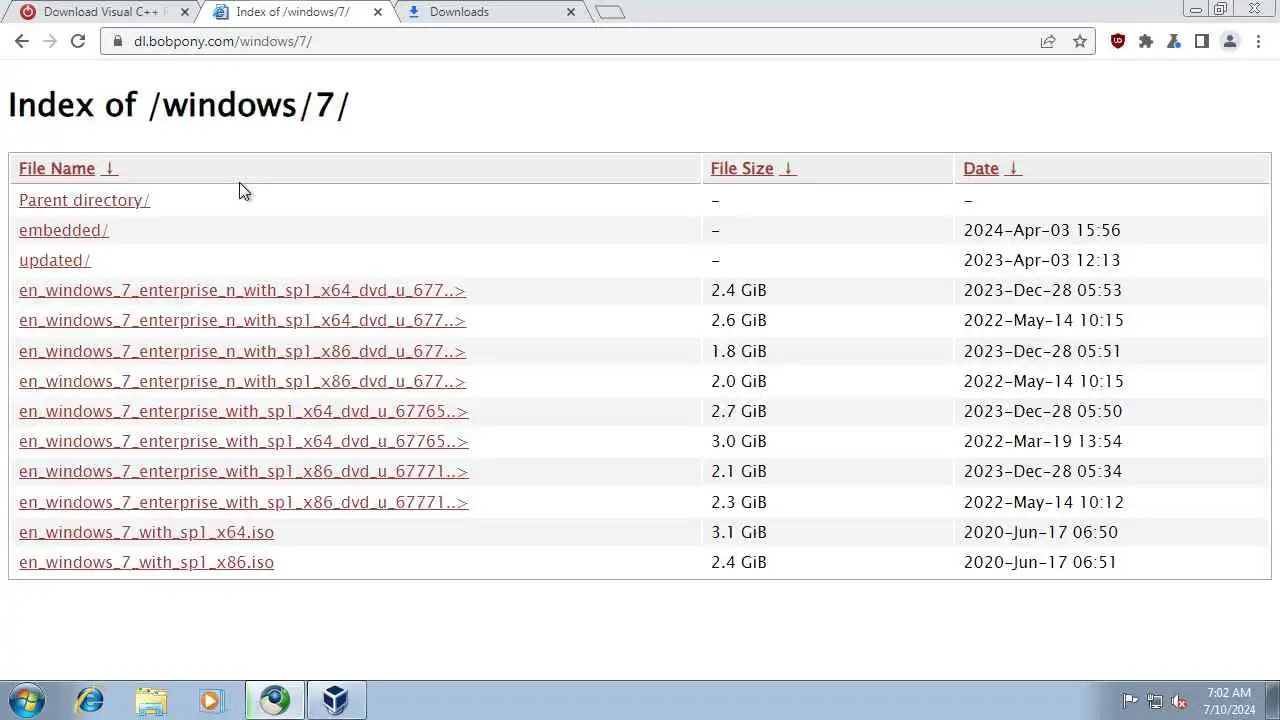Click the date 2024-Apr-03 15:56
The image size is (1280, 720).
1042,230
